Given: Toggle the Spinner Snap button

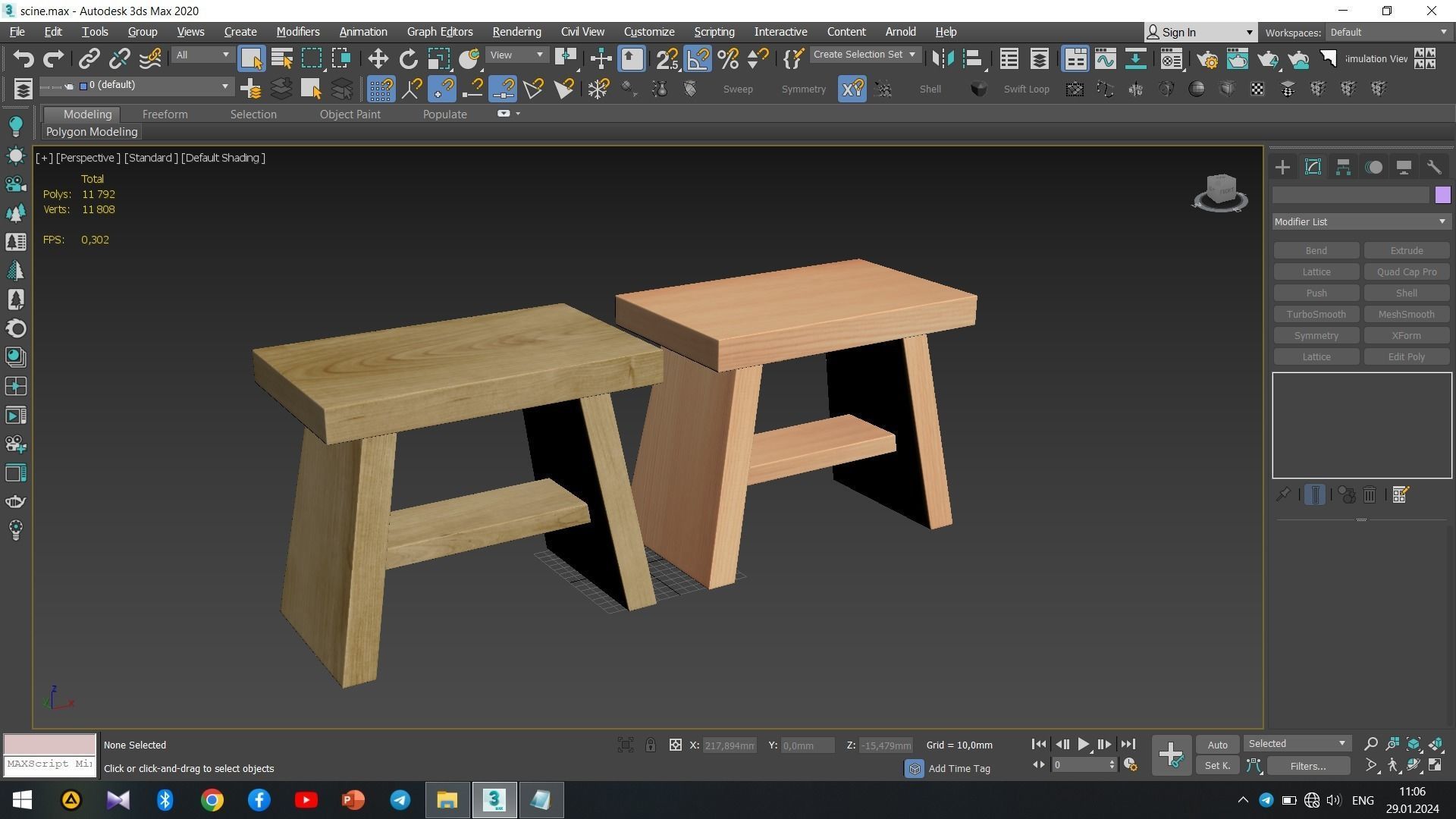Looking at the screenshot, I should point(758,58).
